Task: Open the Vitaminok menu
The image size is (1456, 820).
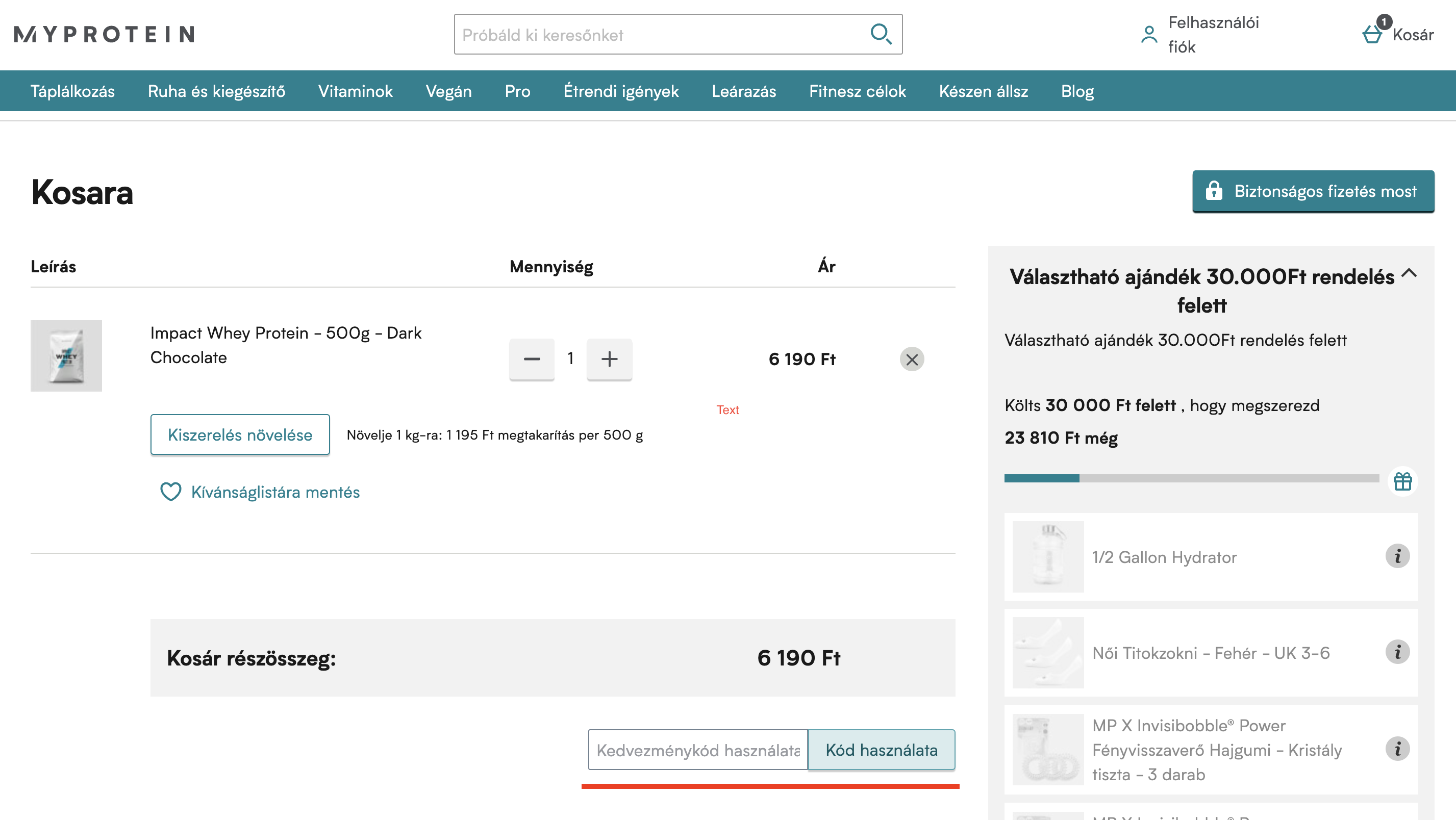Action: coord(355,91)
